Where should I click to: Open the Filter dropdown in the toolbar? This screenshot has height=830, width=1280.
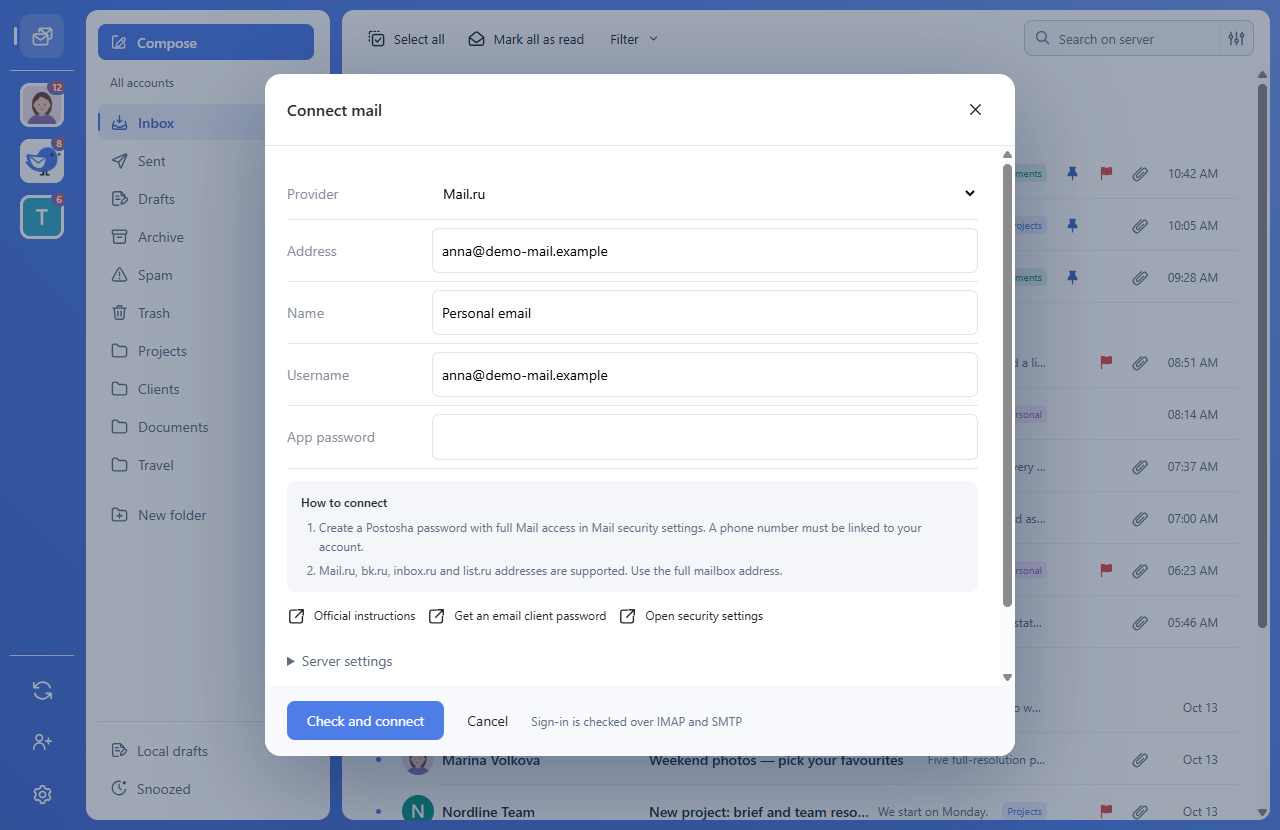(x=634, y=39)
